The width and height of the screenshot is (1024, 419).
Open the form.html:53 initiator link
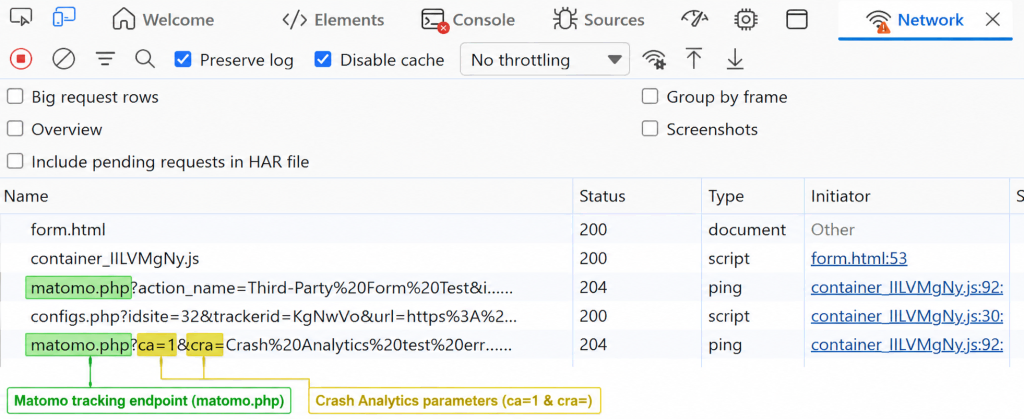(x=859, y=259)
